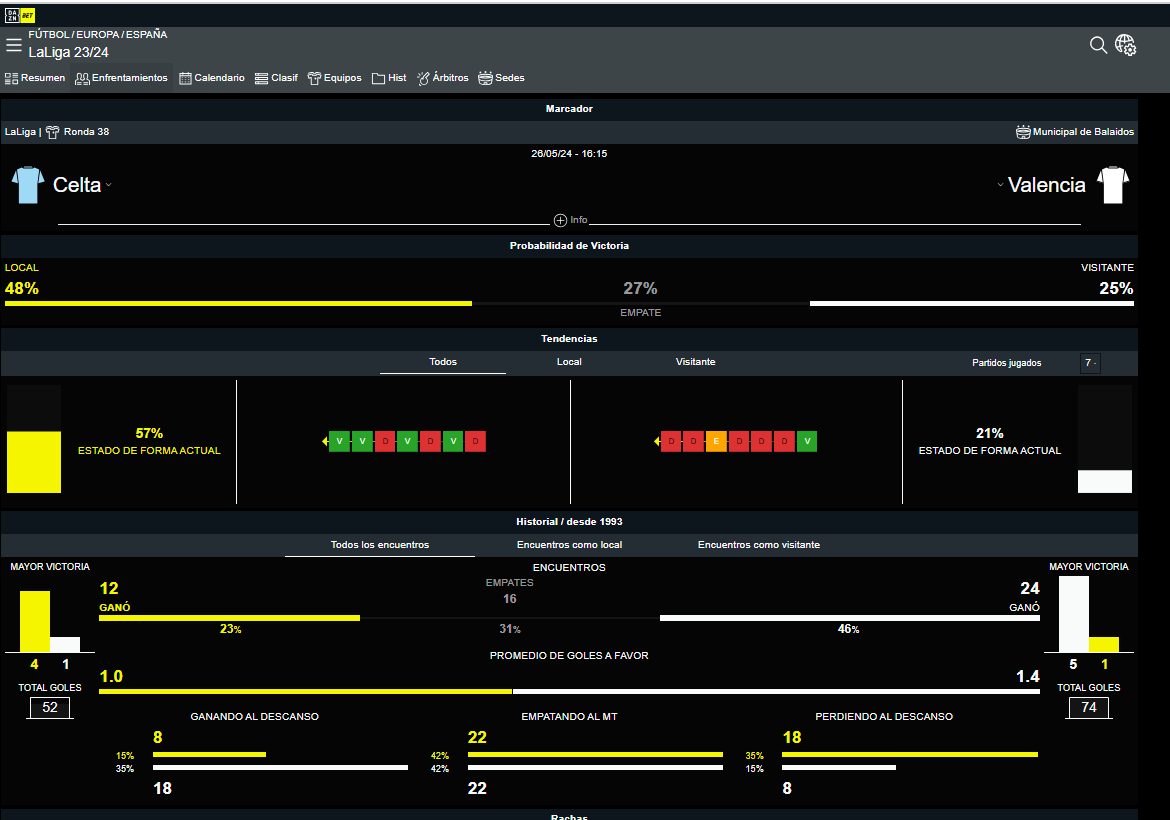Expand the Valencia team dropdown arrow
Image resolution: width=1170 pixels, height=820 pixels.
point(999,185)
